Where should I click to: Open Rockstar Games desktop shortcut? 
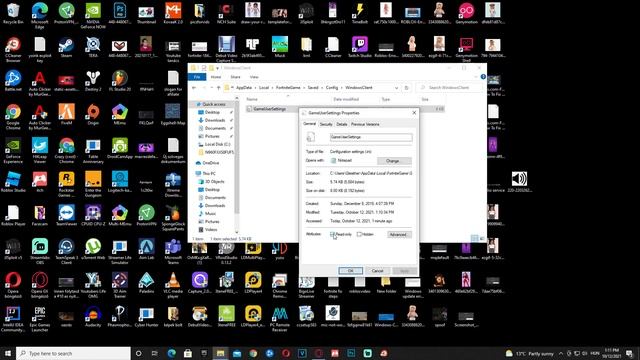[x=66, y=184]
